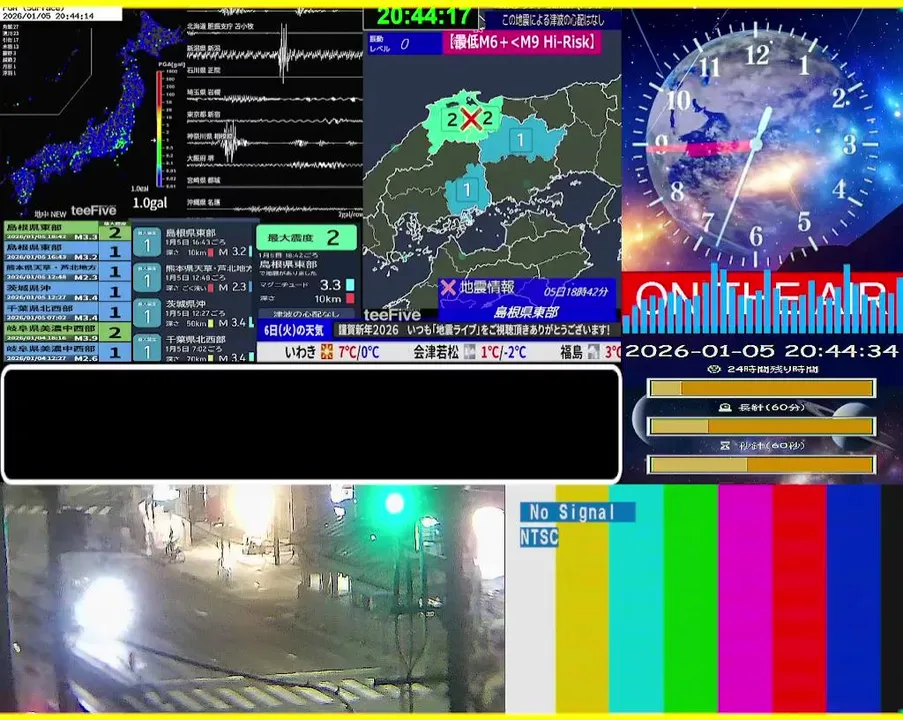This screenshot has height=720, width=903.
Task: Click the No Signal label
Action: tap(578, 511)
